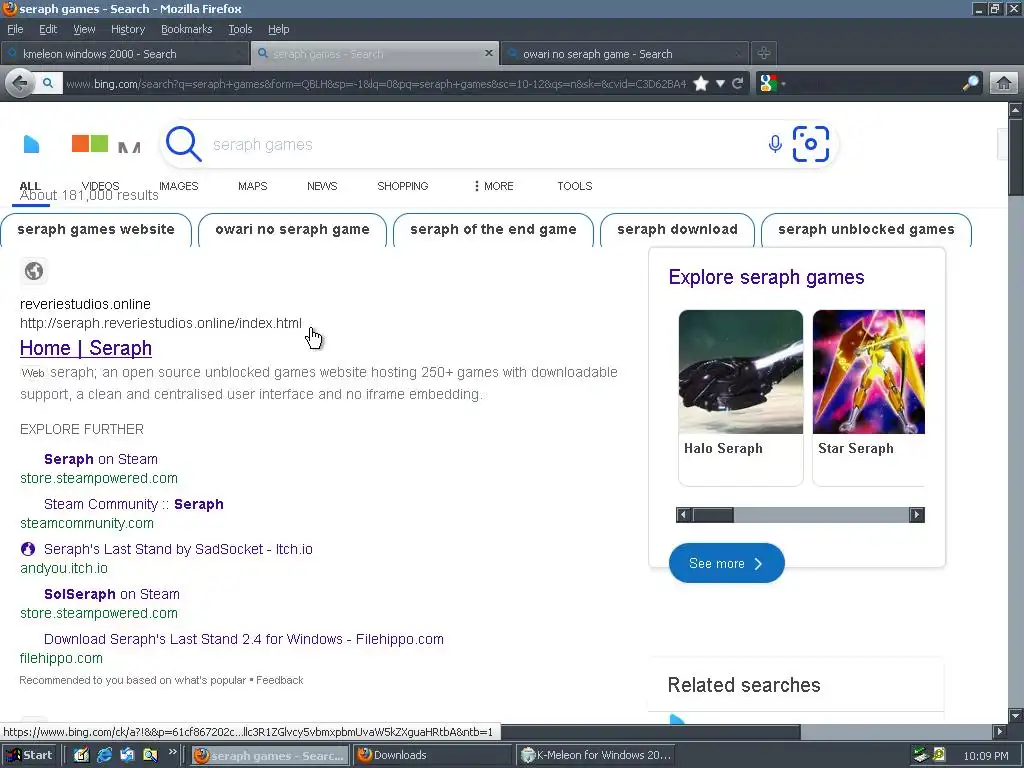Click the toolbar search magnifier icon

pyautogui.click(x=970, y=83)
